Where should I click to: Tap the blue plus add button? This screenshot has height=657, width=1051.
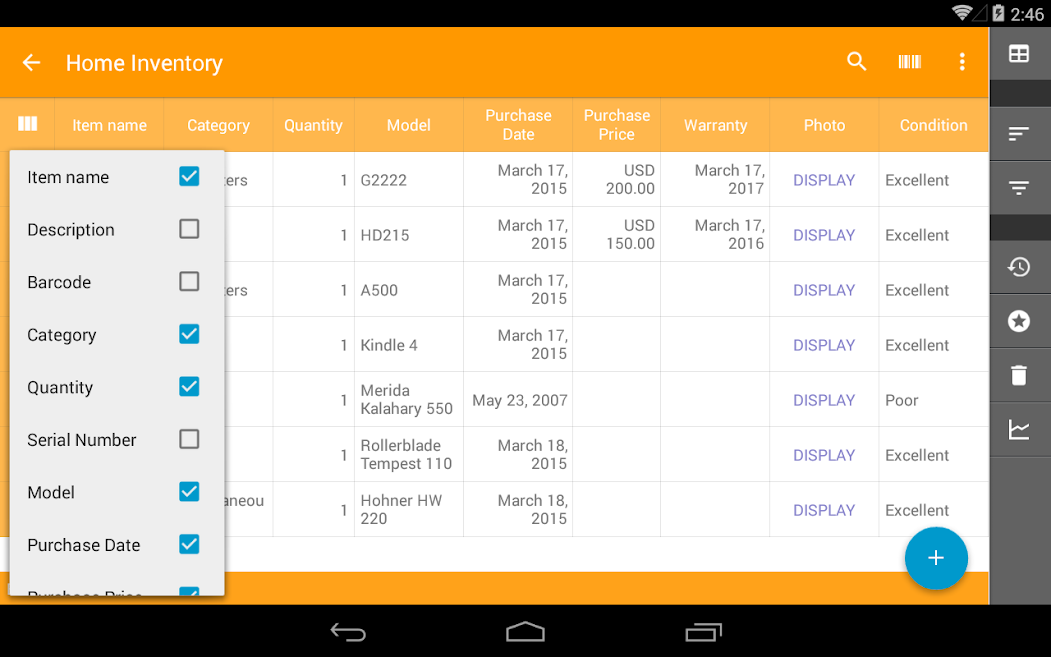[936, 558]
